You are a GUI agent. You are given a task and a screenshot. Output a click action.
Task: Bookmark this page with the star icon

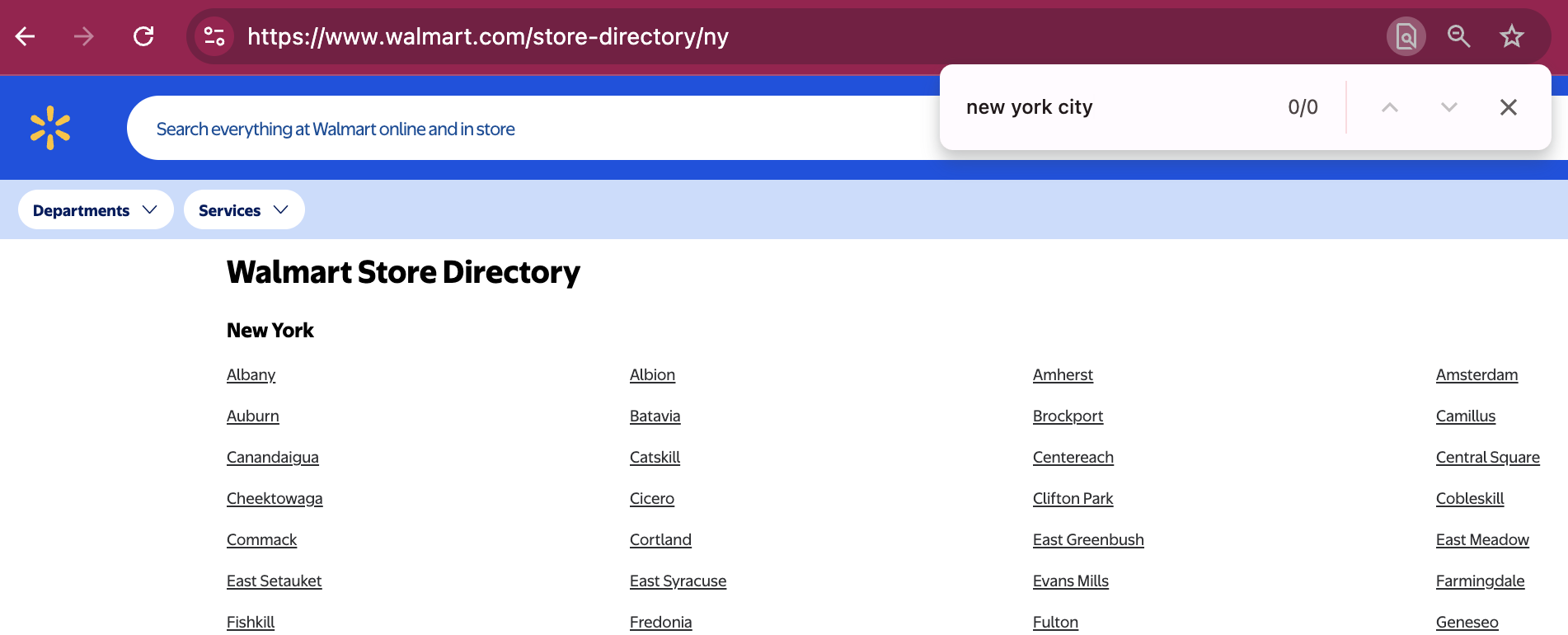(1511, 36)
